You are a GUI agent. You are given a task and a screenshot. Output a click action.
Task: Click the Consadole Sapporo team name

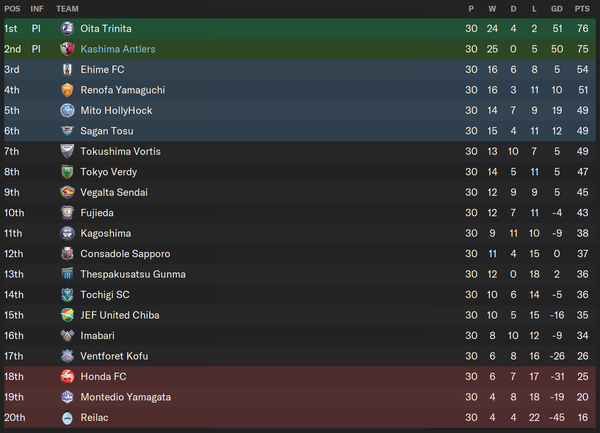point(125,254)
